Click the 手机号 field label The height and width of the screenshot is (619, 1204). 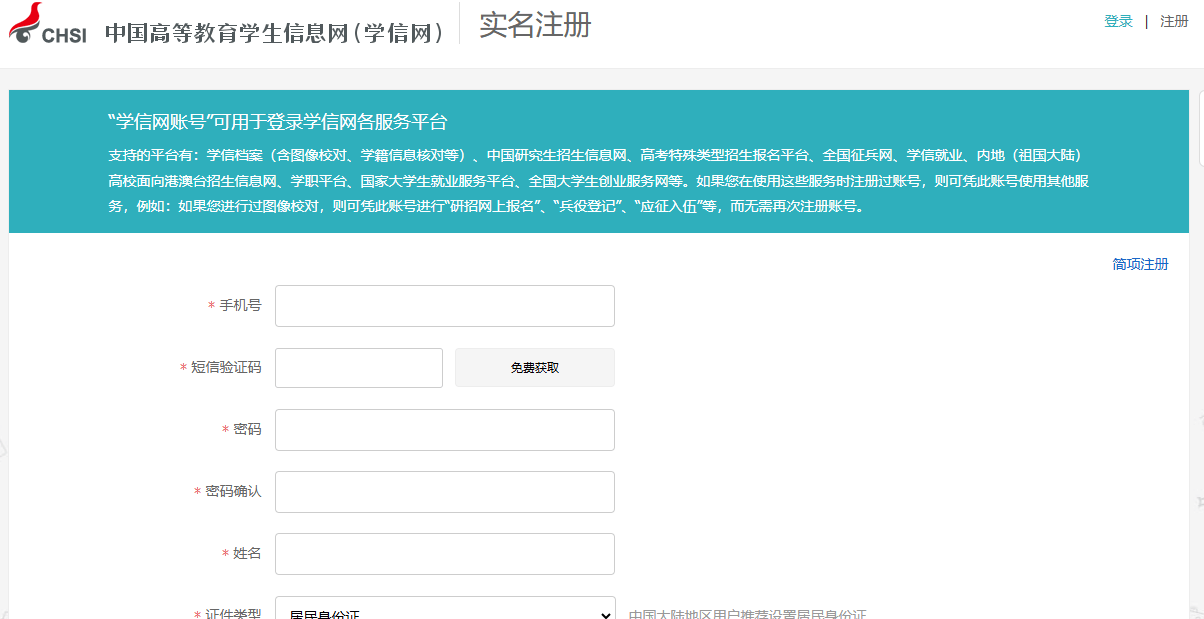click(x=241, y=305)
